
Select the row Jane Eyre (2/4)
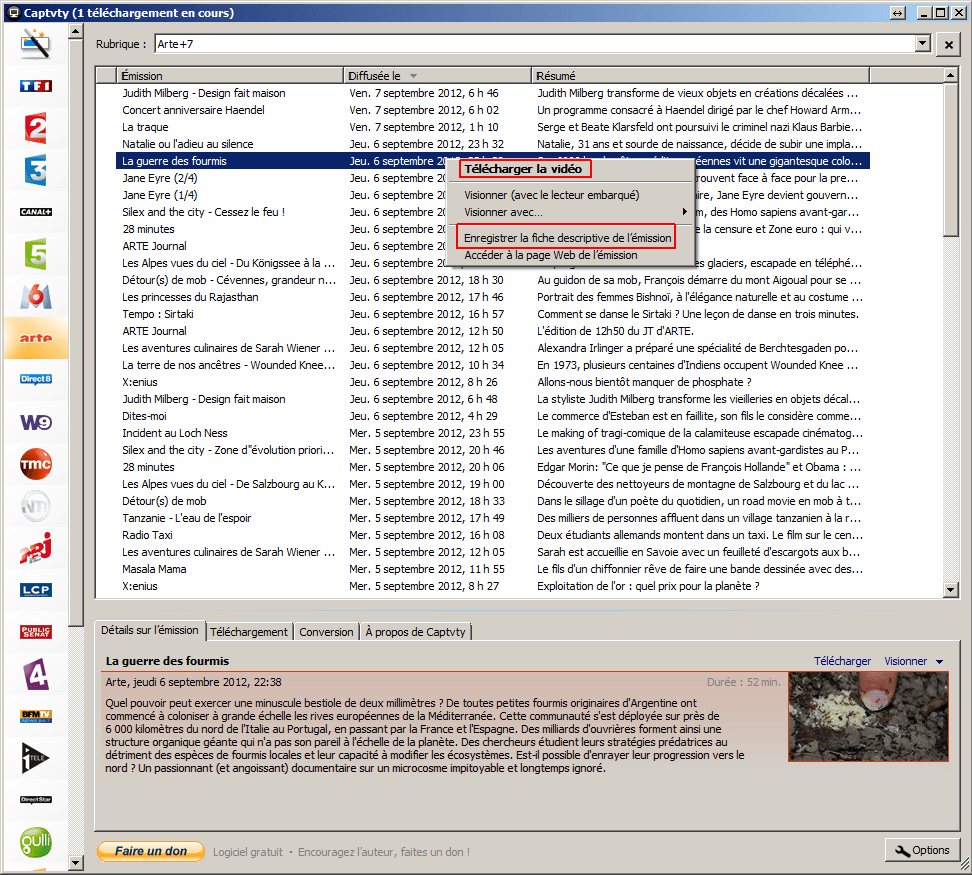click(492, 178)
